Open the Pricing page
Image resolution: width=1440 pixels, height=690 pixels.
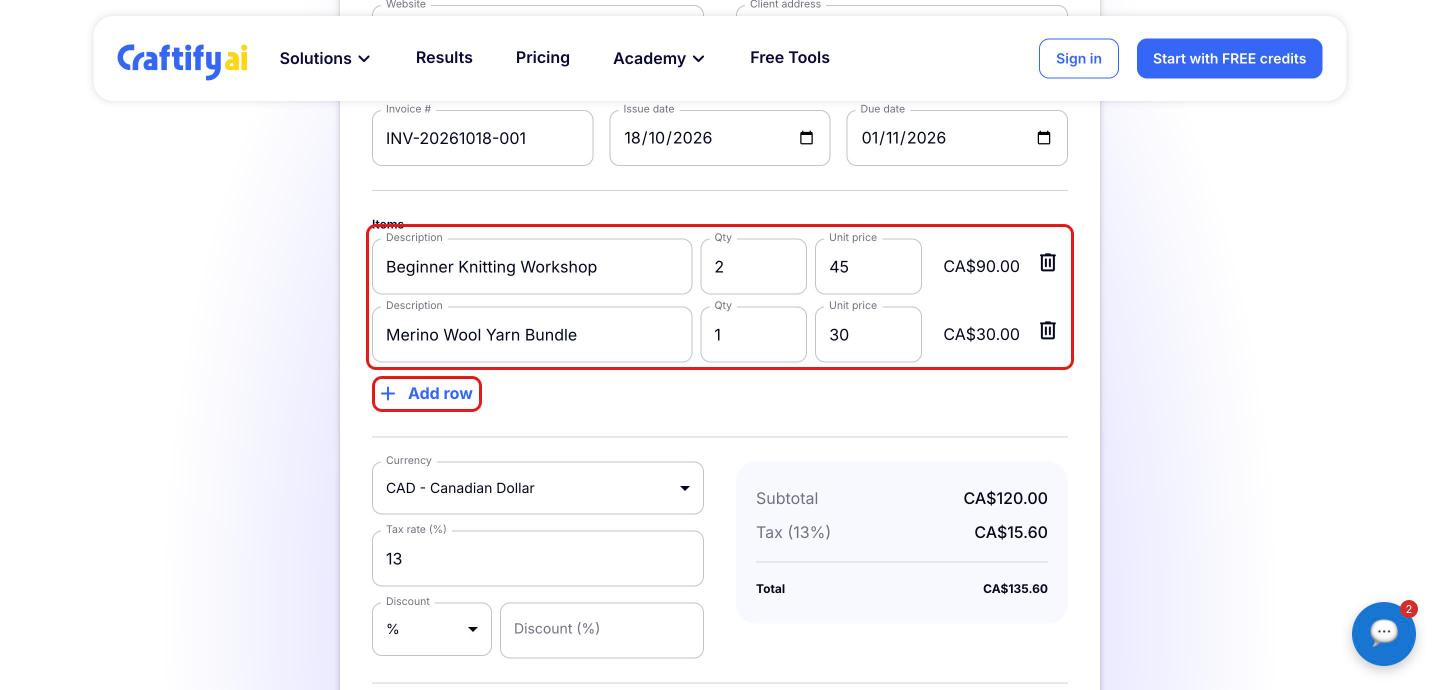point(543,57)
